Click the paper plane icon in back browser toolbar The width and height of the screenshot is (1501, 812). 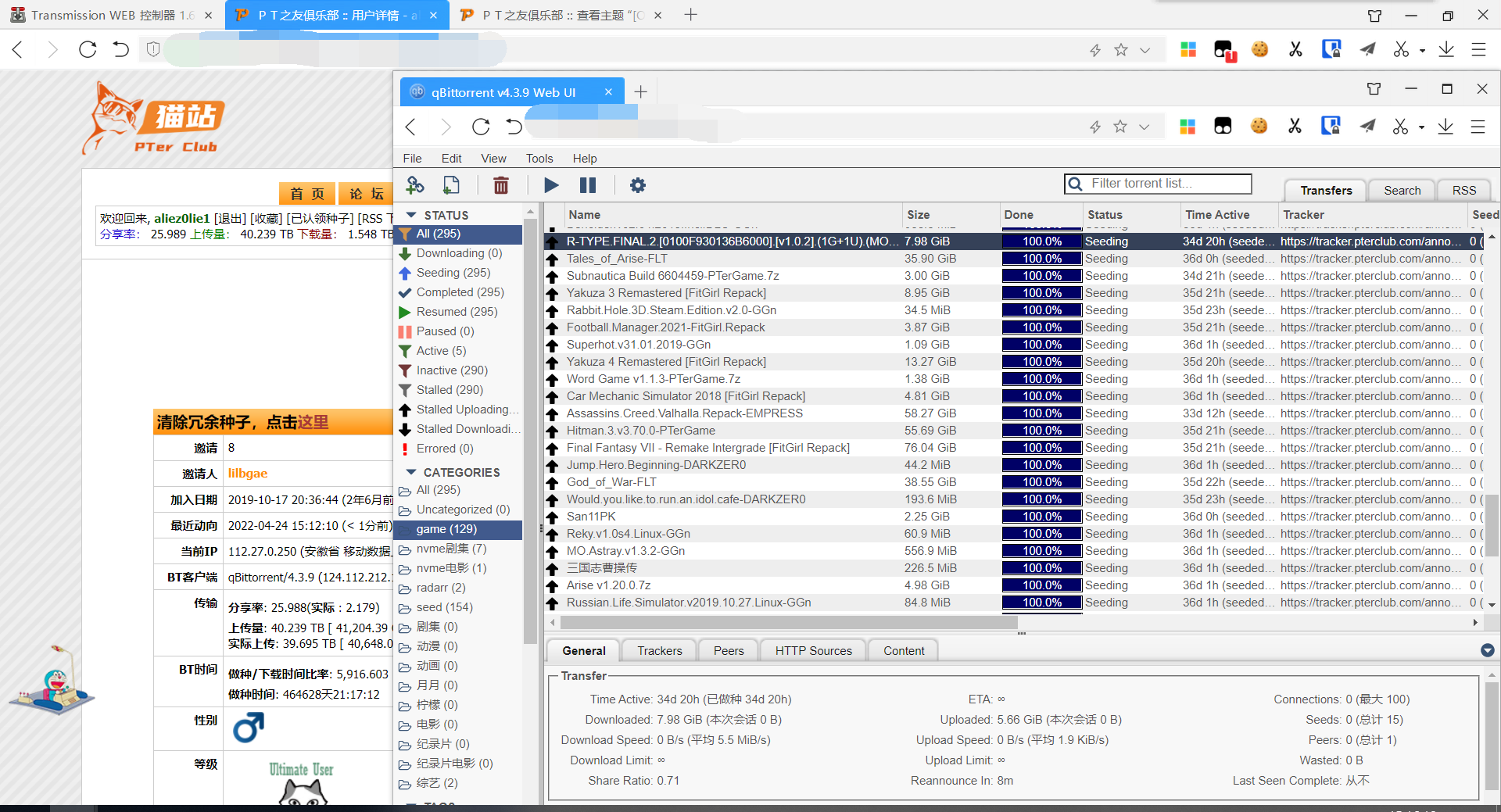tap(1367, 49)
